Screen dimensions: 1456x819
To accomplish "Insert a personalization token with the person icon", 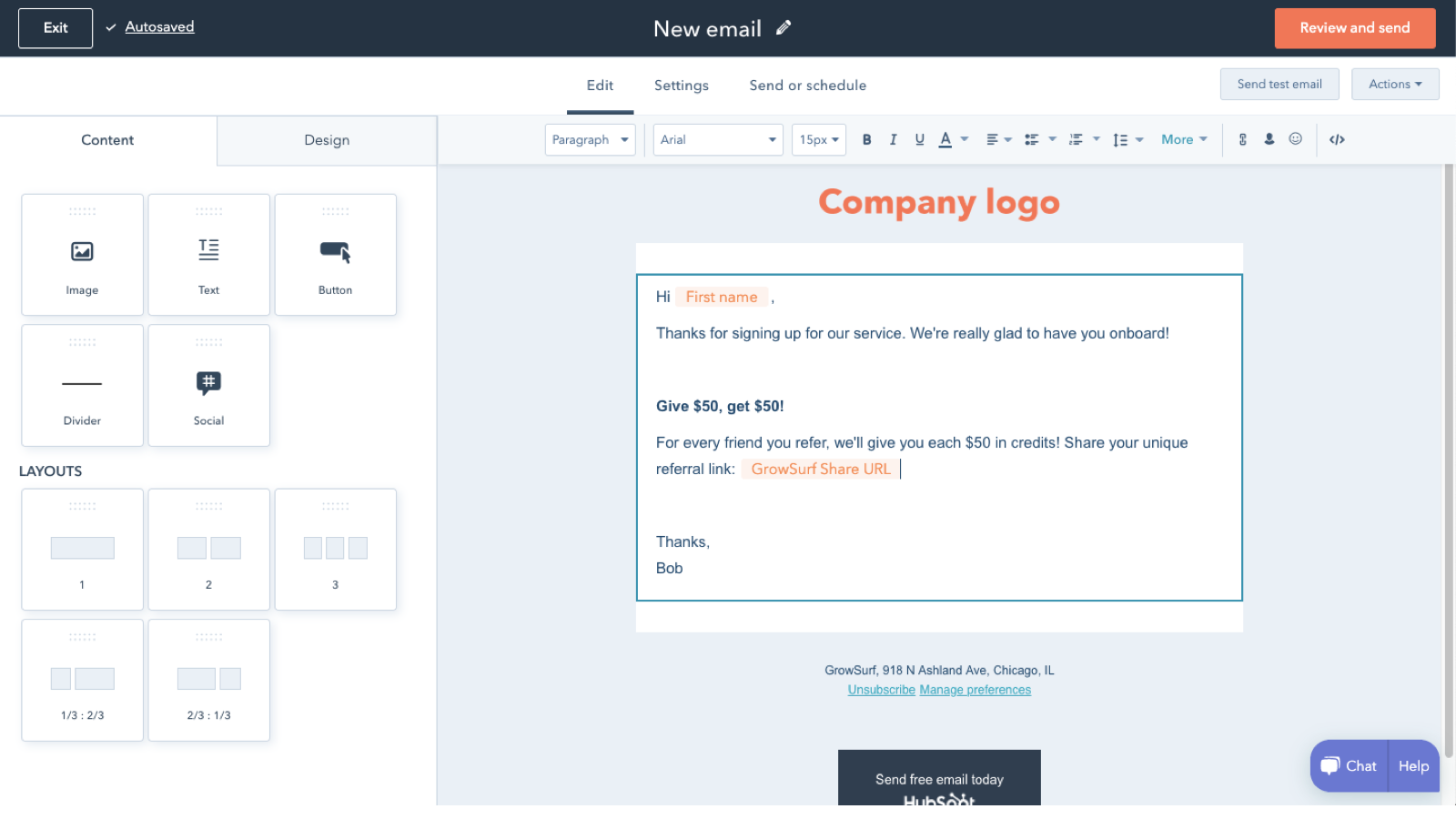I will 1269,139.
